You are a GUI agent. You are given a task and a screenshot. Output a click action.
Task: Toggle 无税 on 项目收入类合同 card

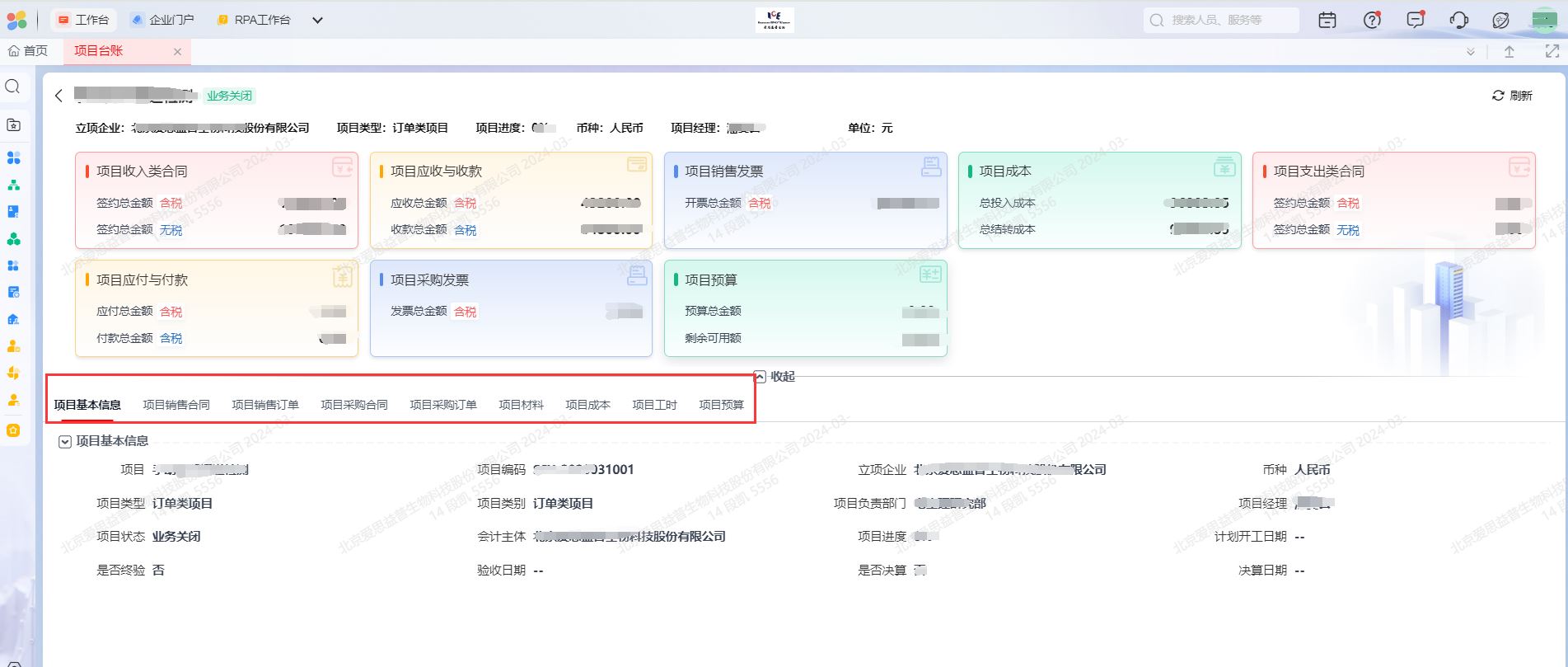[171, 230]
